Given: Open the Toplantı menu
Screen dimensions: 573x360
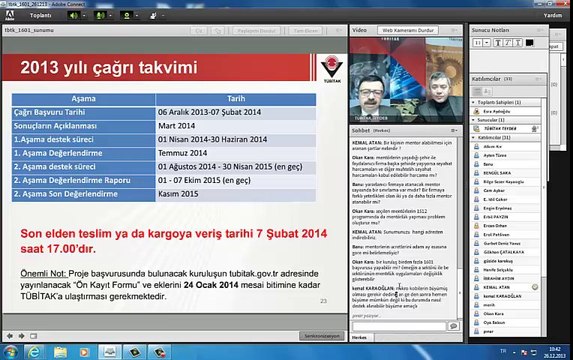Looking at the screenshot, I should coord(40,15).
